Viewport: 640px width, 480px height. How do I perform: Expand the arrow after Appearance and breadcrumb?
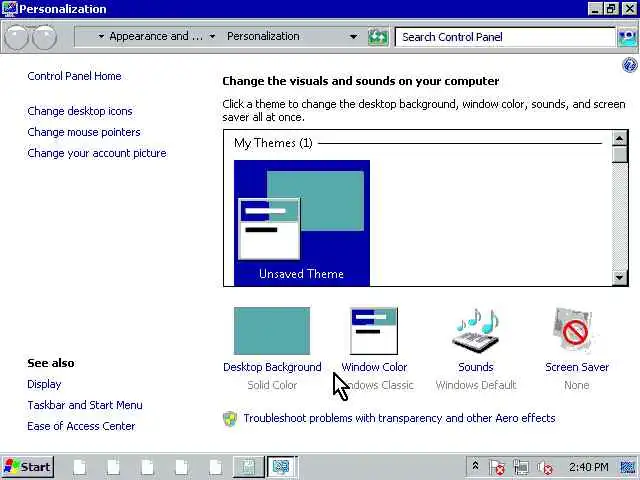point(212,37)
